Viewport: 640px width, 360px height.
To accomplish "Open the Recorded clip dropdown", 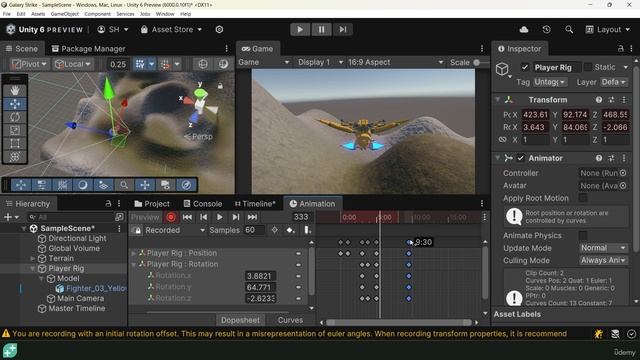I will click(x=175, y=230).
